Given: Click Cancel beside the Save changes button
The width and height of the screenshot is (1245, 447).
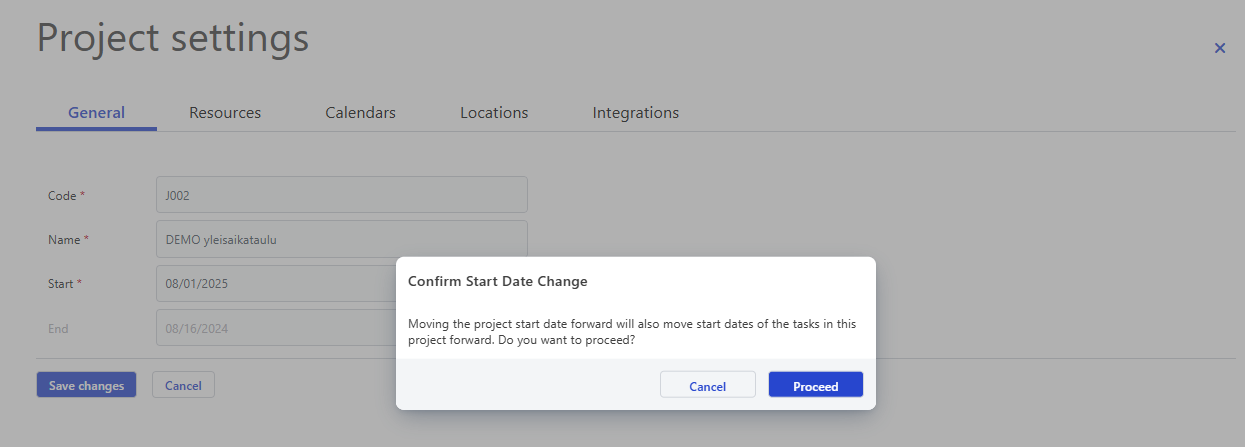Looking at the screenshot, I should (183, 385).
